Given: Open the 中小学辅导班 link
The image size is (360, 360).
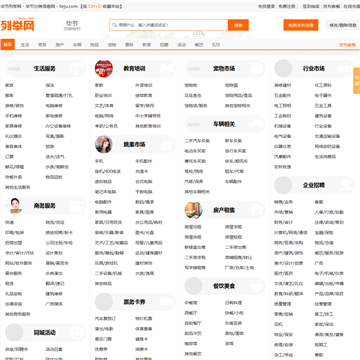Looking at the screenshot, I should coord(148,116).
